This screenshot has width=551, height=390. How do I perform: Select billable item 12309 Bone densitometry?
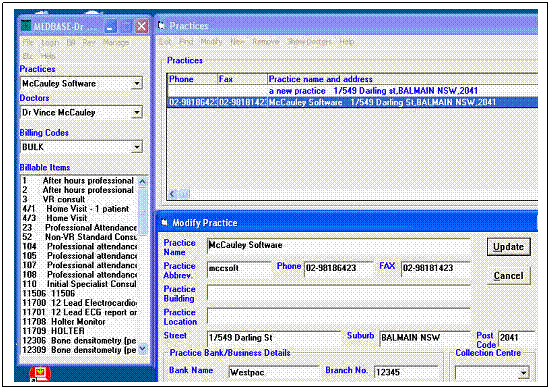click(x=79, y=350)
